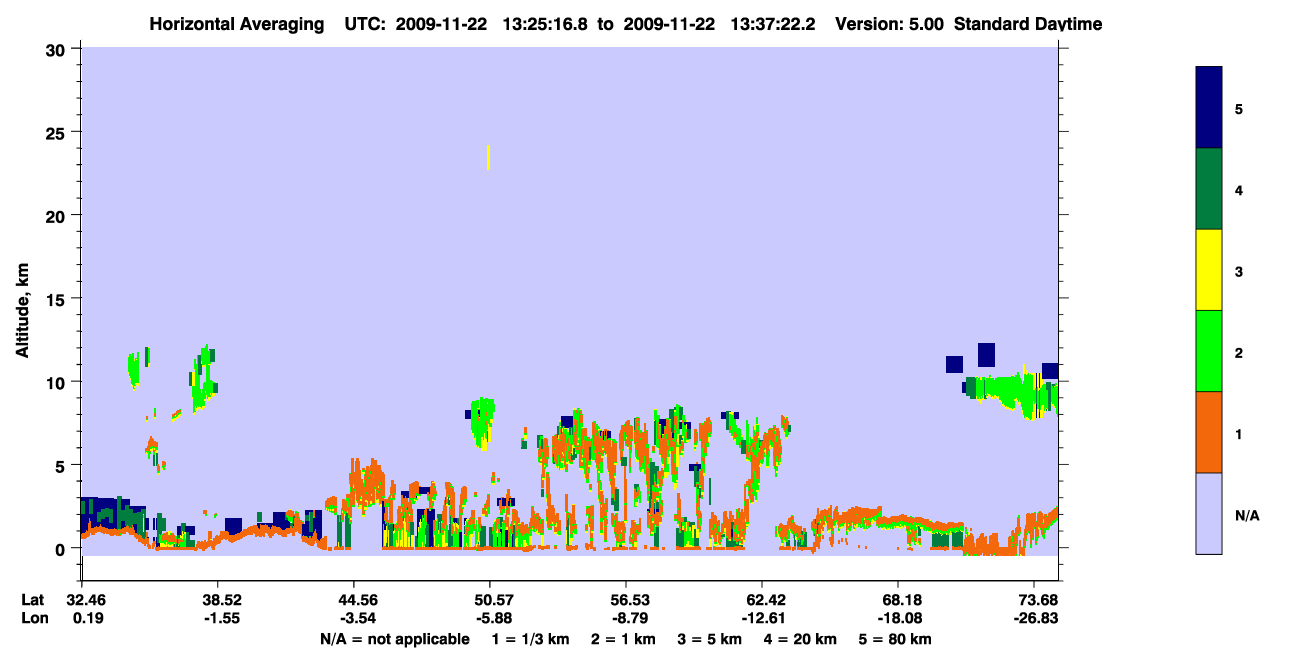
Task: Click the isolated yellow streak near 24 km
Action: point(488,157)
